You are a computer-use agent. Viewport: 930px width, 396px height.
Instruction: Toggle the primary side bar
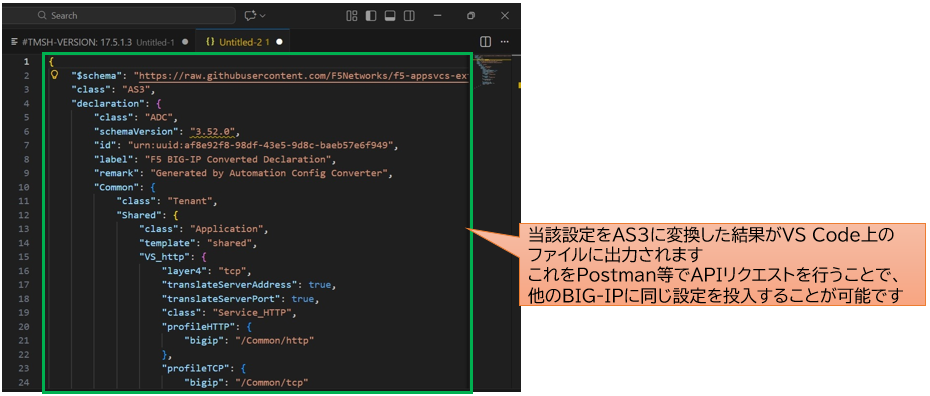coord(371,15)
